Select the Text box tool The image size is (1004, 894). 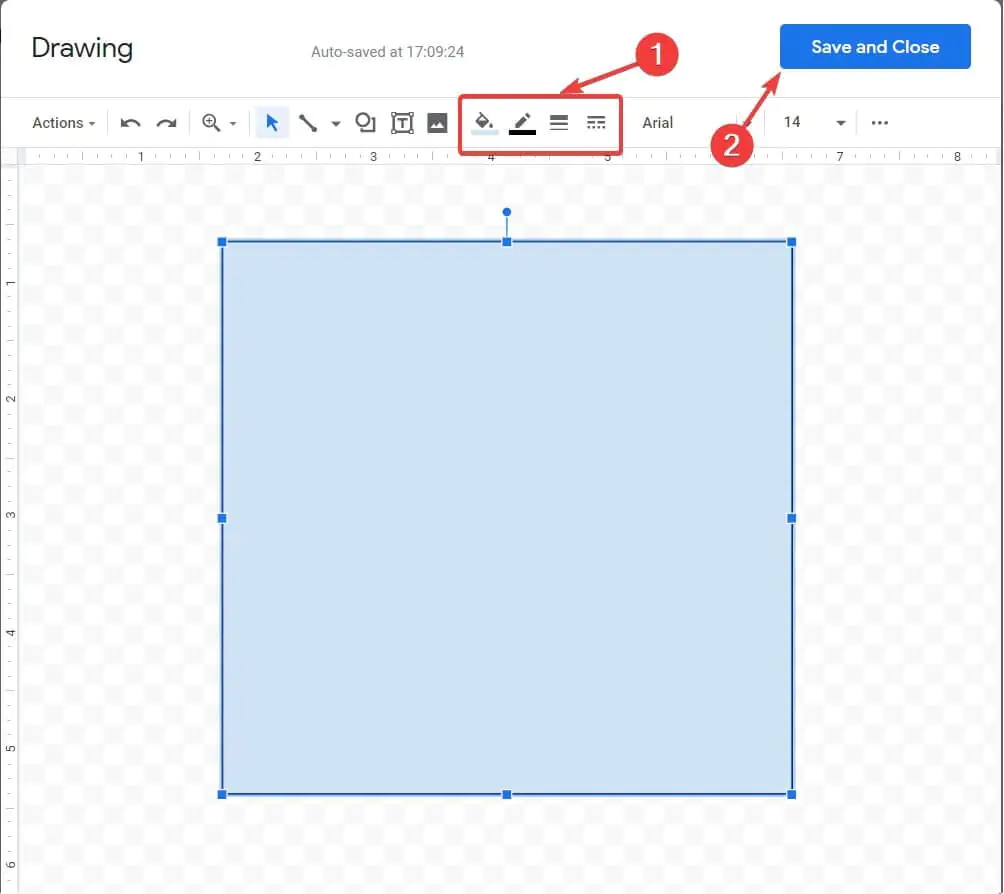402,122
